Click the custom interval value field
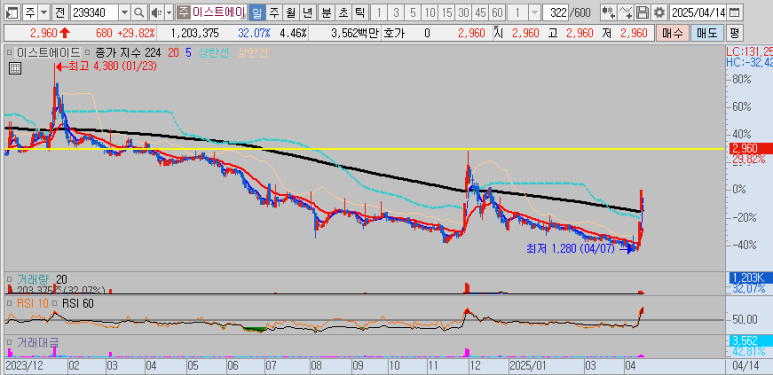The width and height of the screenshot is (773, 375). [519, 12]
